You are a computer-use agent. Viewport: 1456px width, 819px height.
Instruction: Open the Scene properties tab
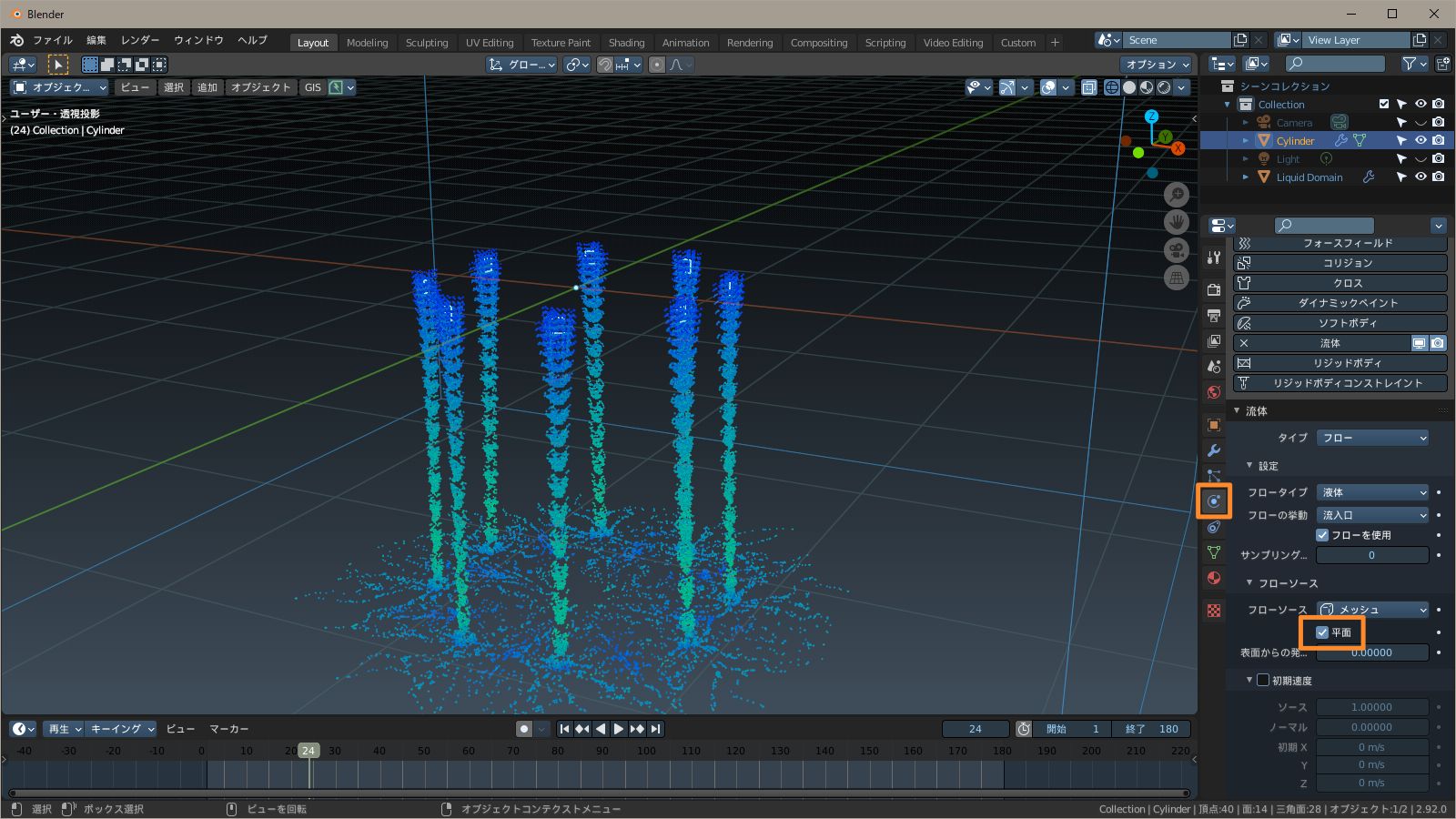(1214, 367)
